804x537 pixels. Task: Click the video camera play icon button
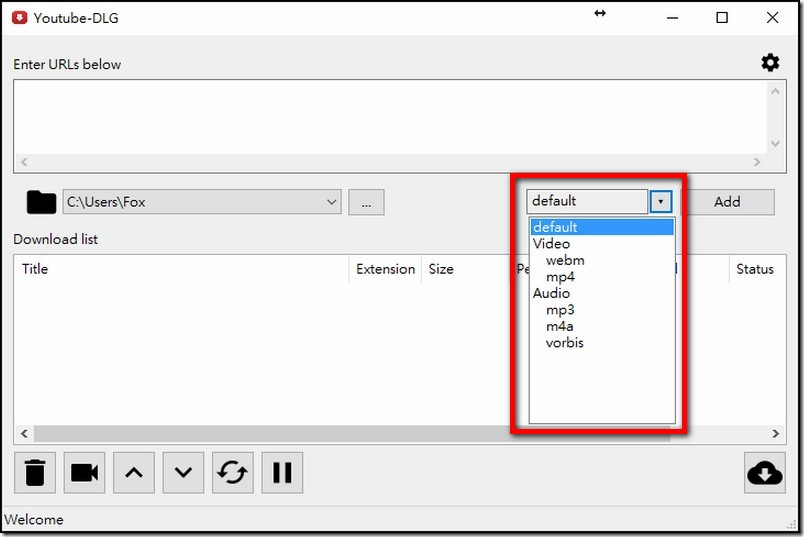pyautogui.click(x=84, y=472)
